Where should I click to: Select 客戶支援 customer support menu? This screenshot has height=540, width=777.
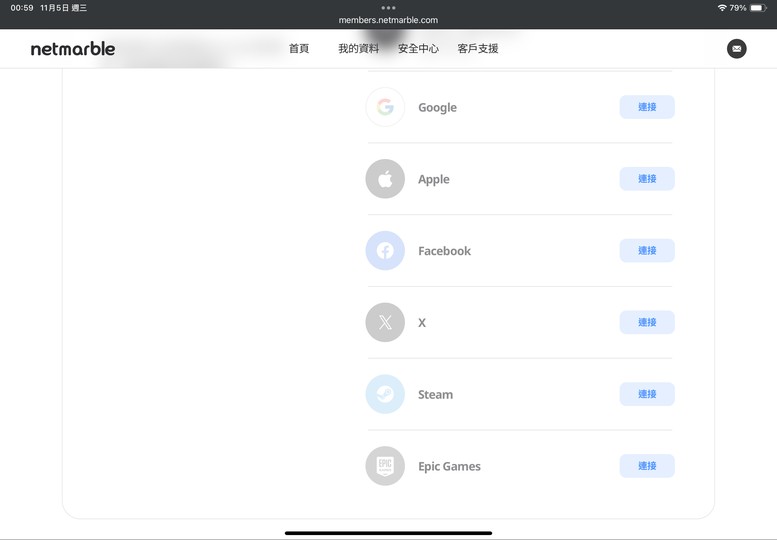coord(478,48)
